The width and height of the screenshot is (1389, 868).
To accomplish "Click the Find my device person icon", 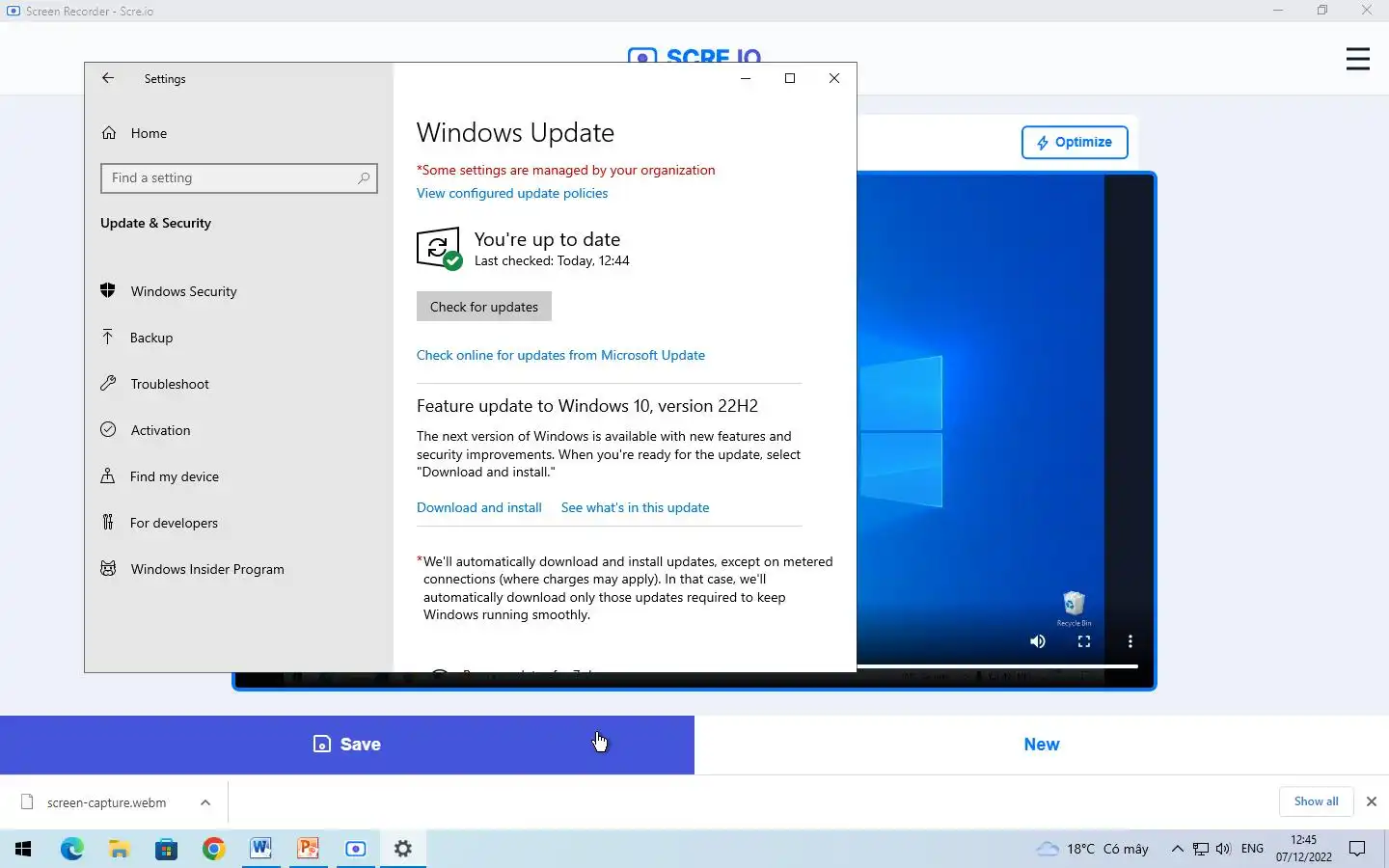I will [108, 475].
